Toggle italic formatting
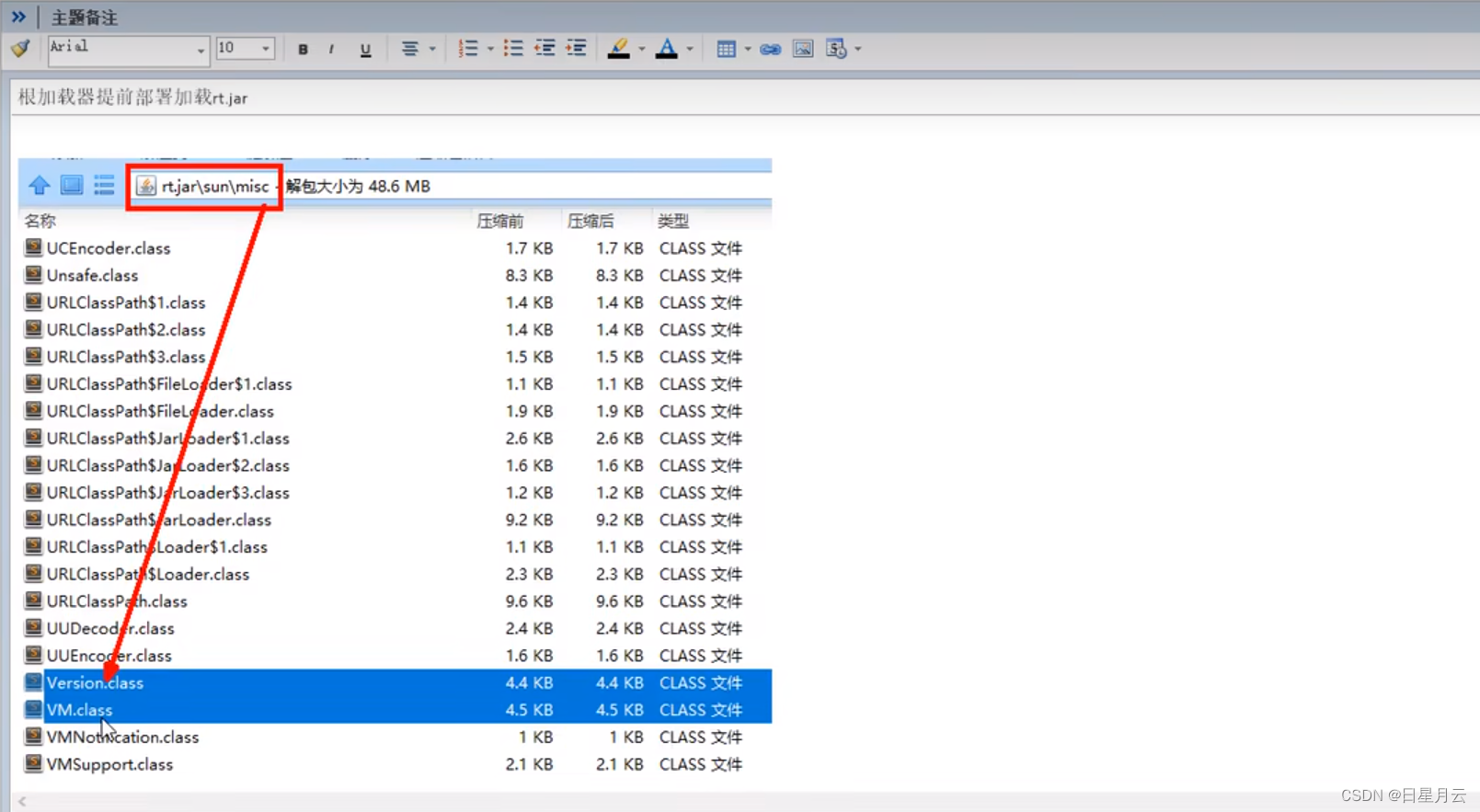The height and width of the screenshot is (812, 1480). [x=331, y=50]
